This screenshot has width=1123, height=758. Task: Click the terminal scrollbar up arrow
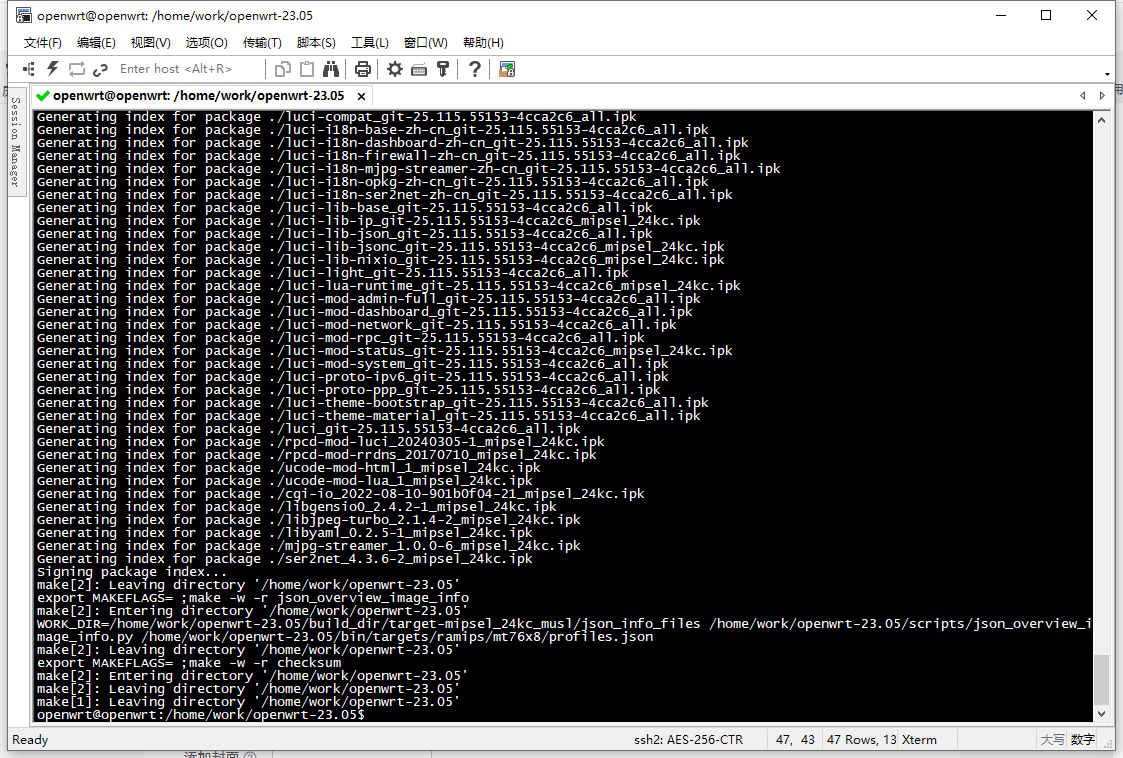click(x=1102, y=120)
